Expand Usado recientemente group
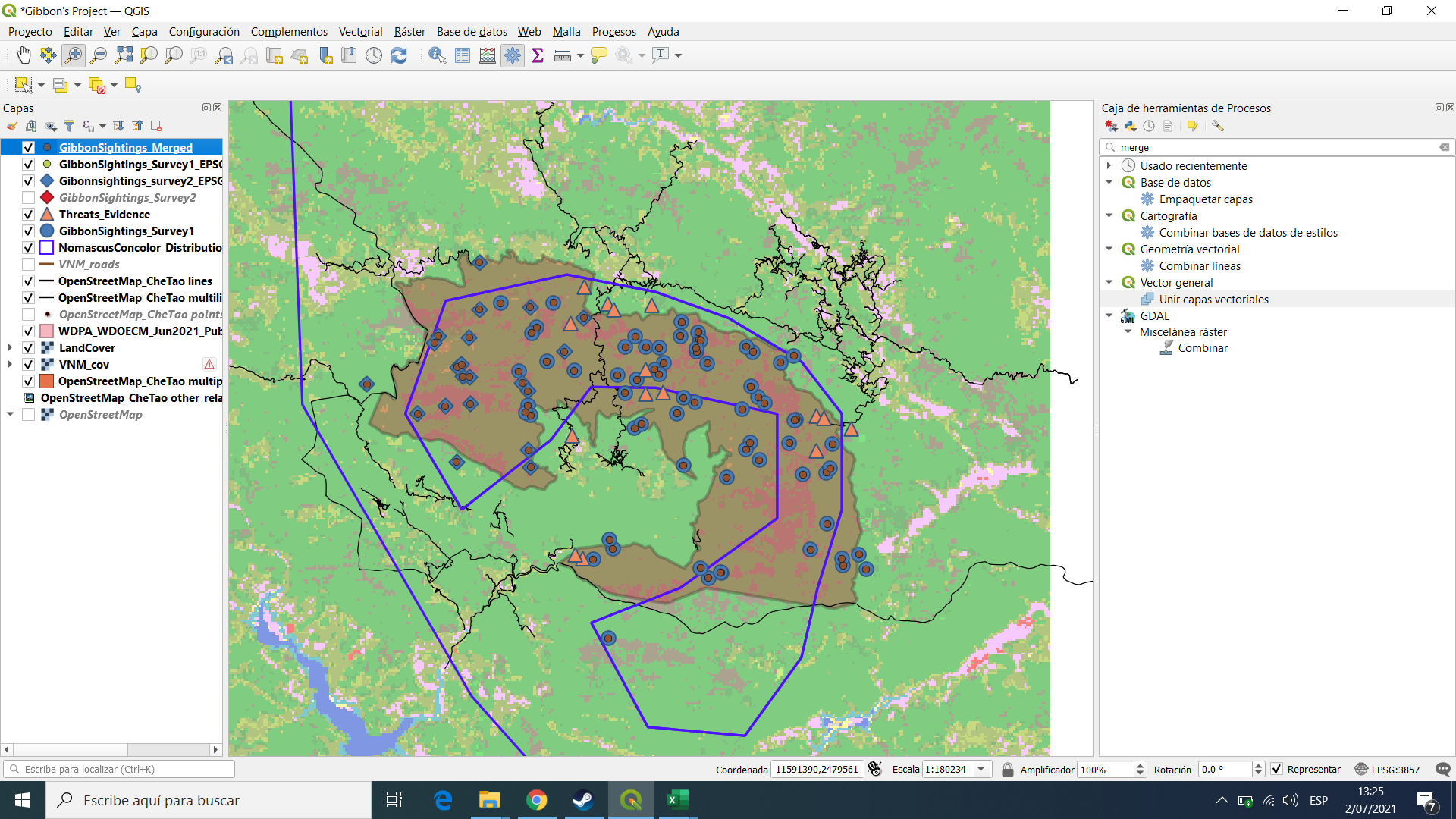Viewport: 1456px width, 819px height. tap(1109, 165)
